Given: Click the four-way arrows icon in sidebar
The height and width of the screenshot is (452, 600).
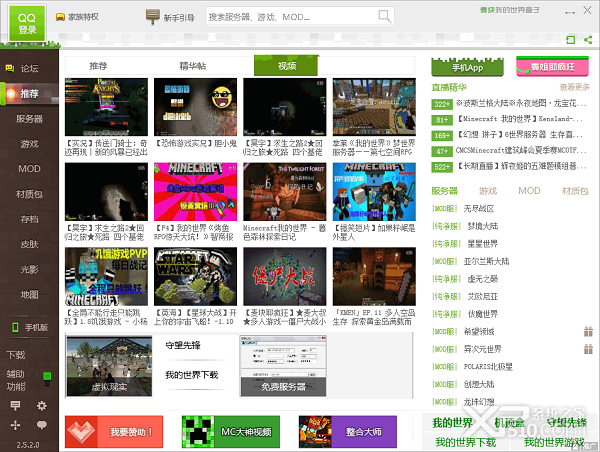Looking at the screenshot, I should 15,425.
